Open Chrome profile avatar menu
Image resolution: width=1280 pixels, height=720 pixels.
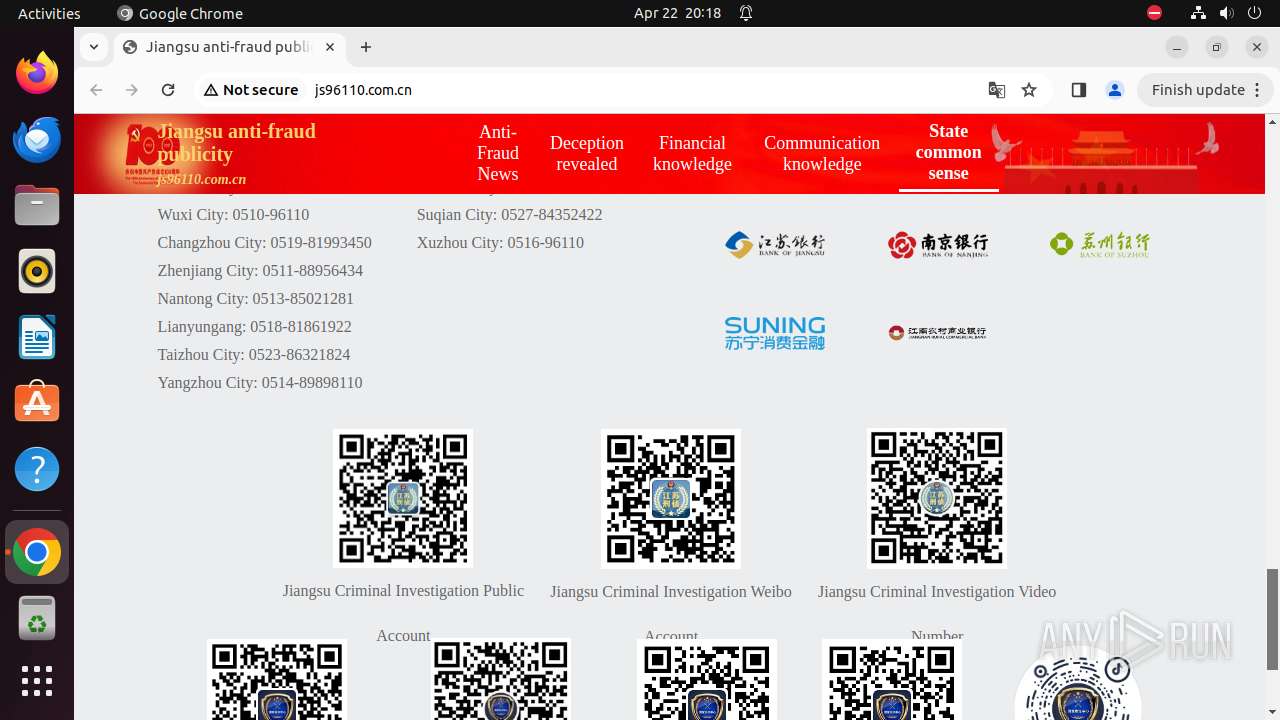tap(1114, 90)
